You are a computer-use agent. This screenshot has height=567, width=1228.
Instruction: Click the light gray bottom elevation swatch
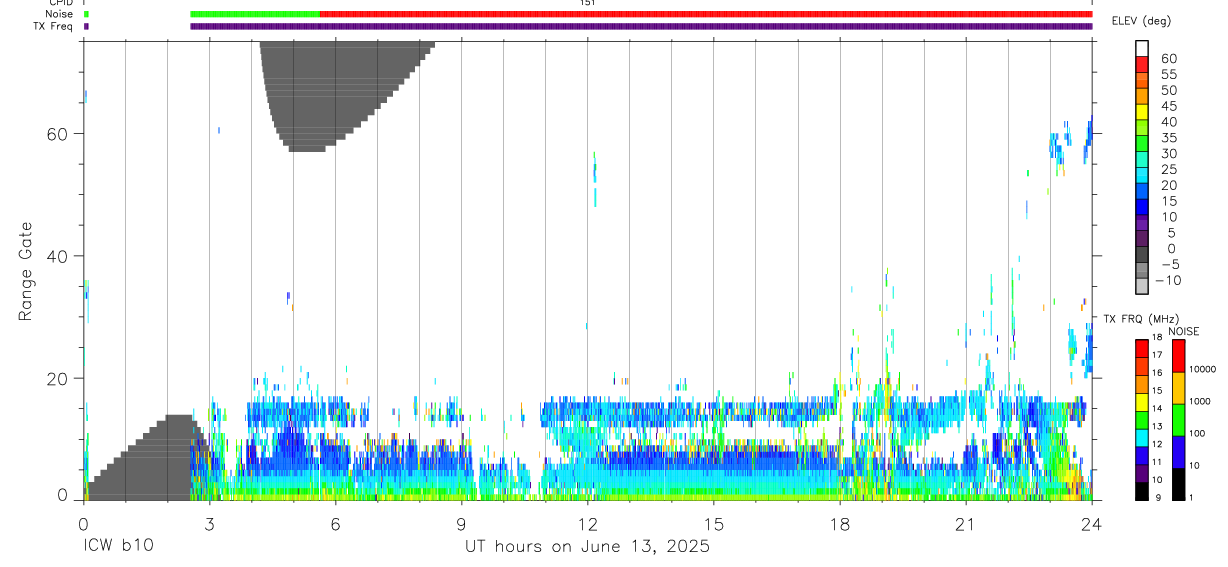(1142, 287)
